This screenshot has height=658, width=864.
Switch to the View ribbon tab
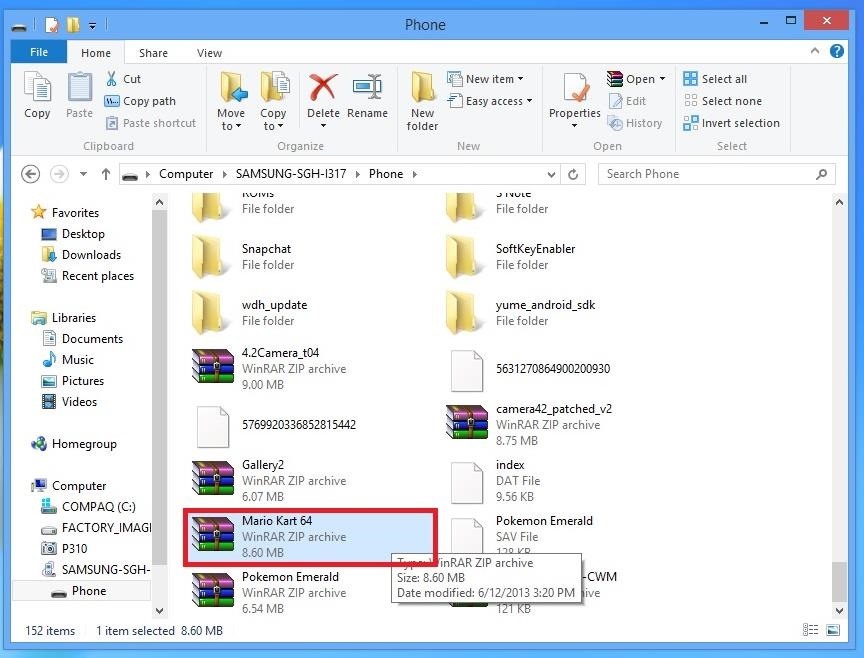209,53
